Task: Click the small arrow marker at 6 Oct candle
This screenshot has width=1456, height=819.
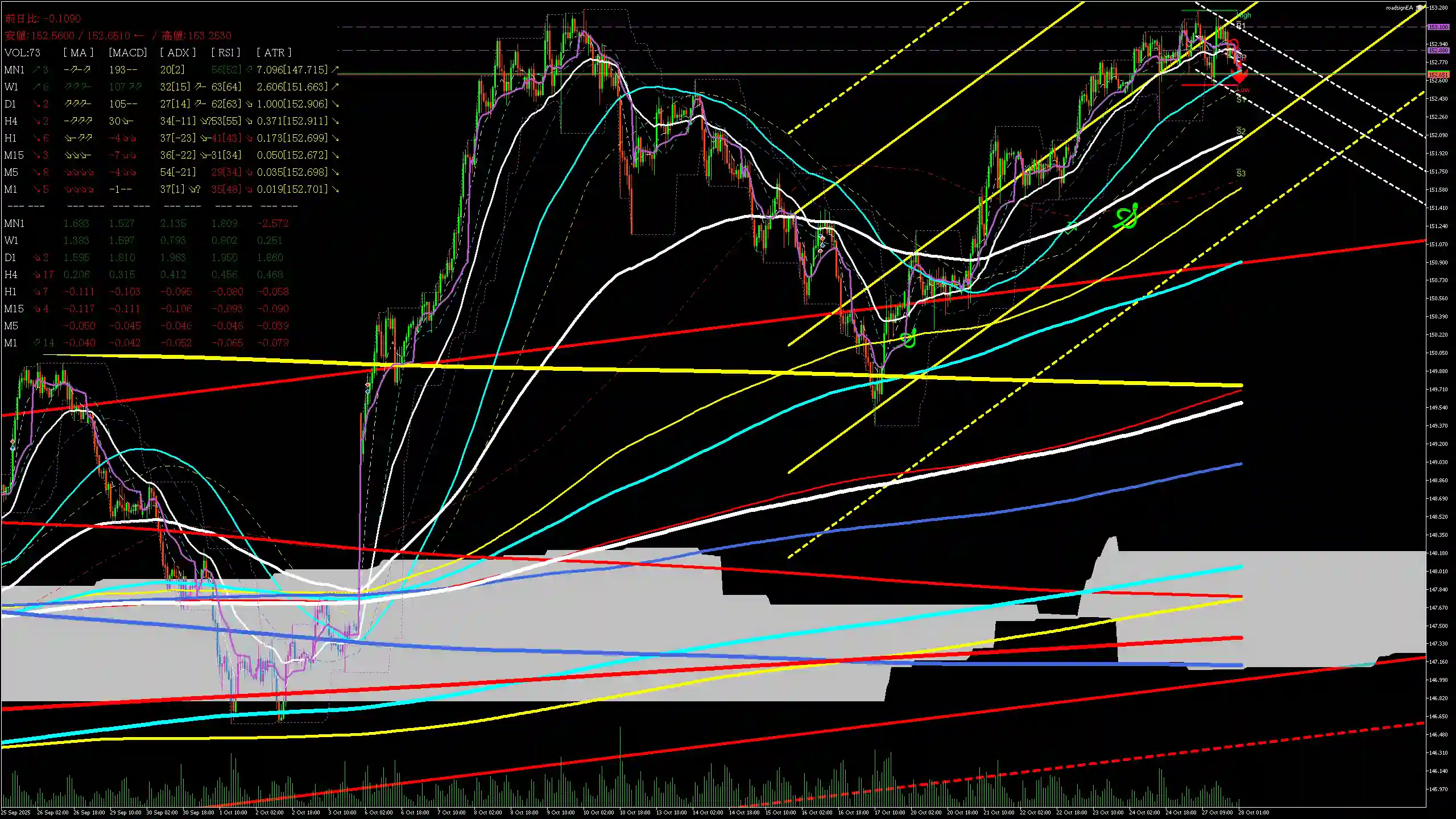Action: pos(367,388)
